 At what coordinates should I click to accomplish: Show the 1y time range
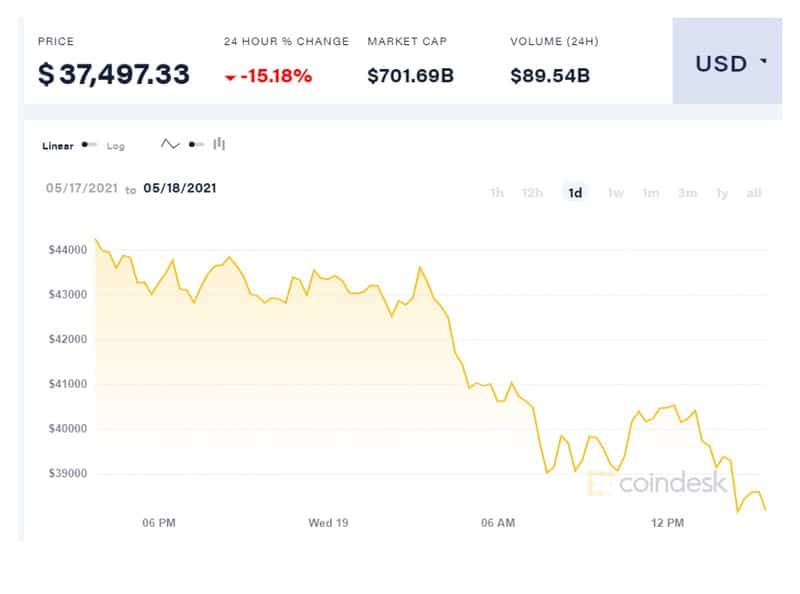(722, 193)
